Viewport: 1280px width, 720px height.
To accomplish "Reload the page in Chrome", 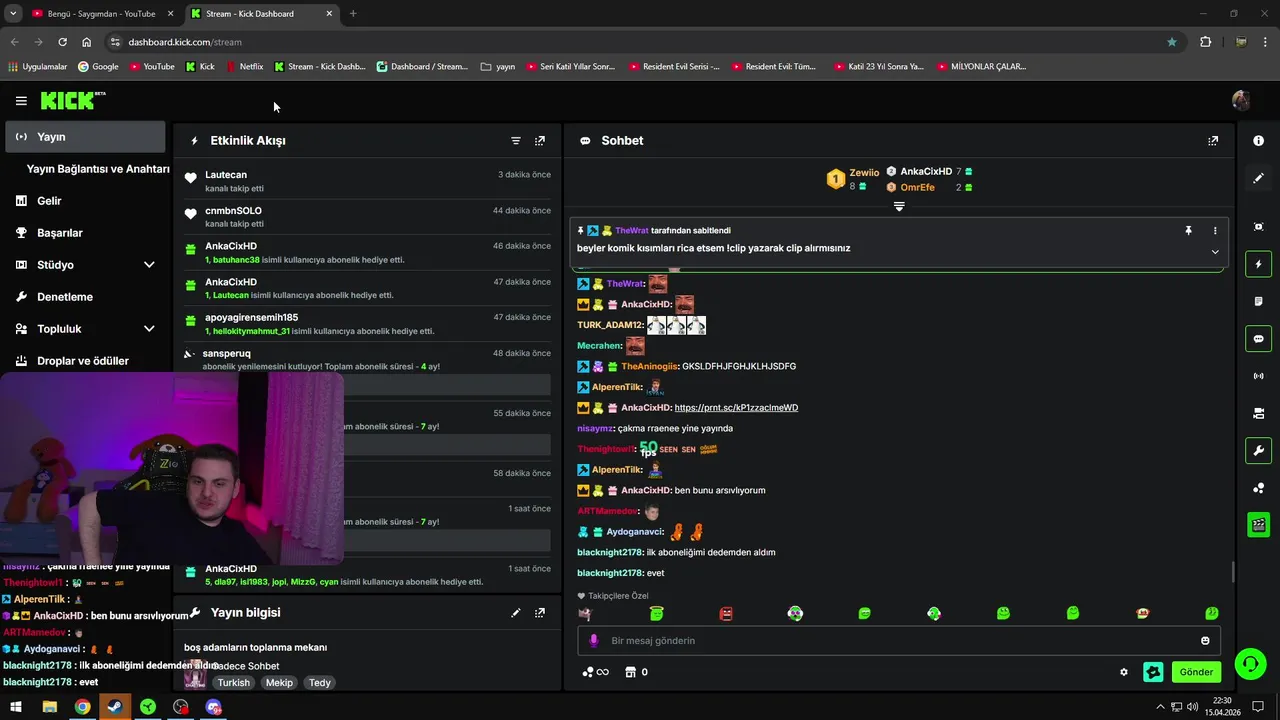I will (x=62, y=42).
